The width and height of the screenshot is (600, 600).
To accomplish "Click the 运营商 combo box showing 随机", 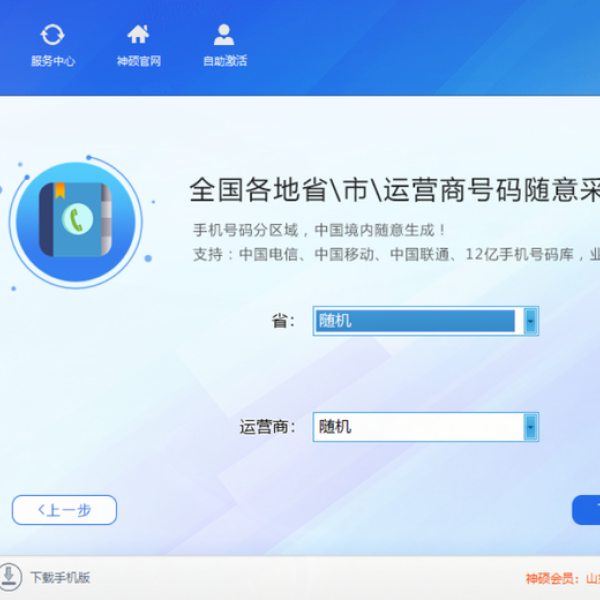I will click(x=426, y=427).
